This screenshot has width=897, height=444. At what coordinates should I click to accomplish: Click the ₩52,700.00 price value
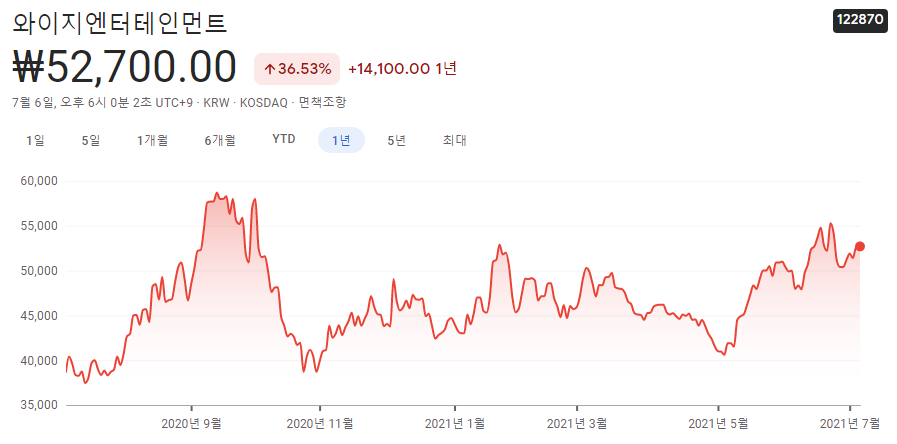pos(124,68)
